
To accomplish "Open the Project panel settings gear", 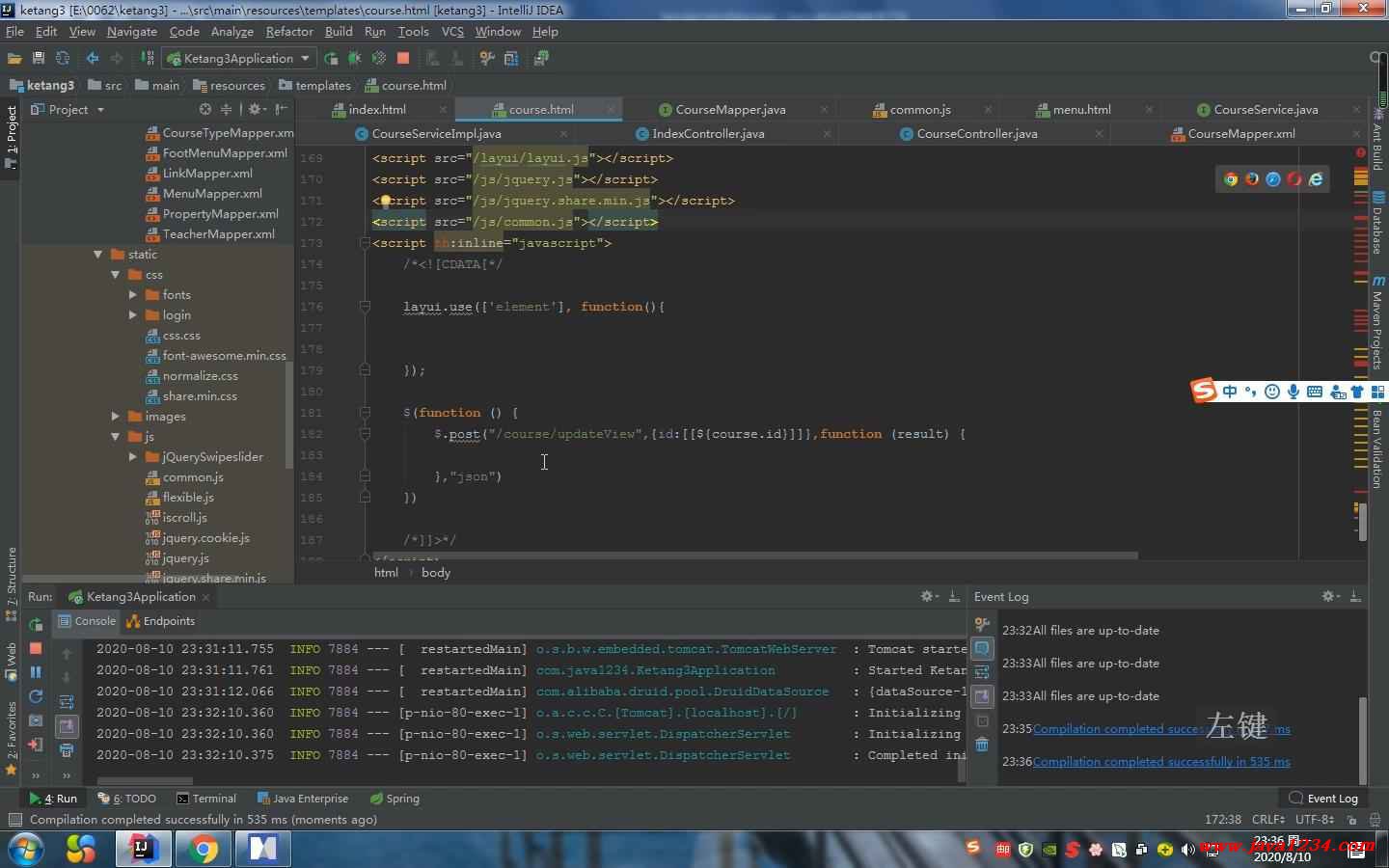I will pyautogui.click(x=256, y=109).
